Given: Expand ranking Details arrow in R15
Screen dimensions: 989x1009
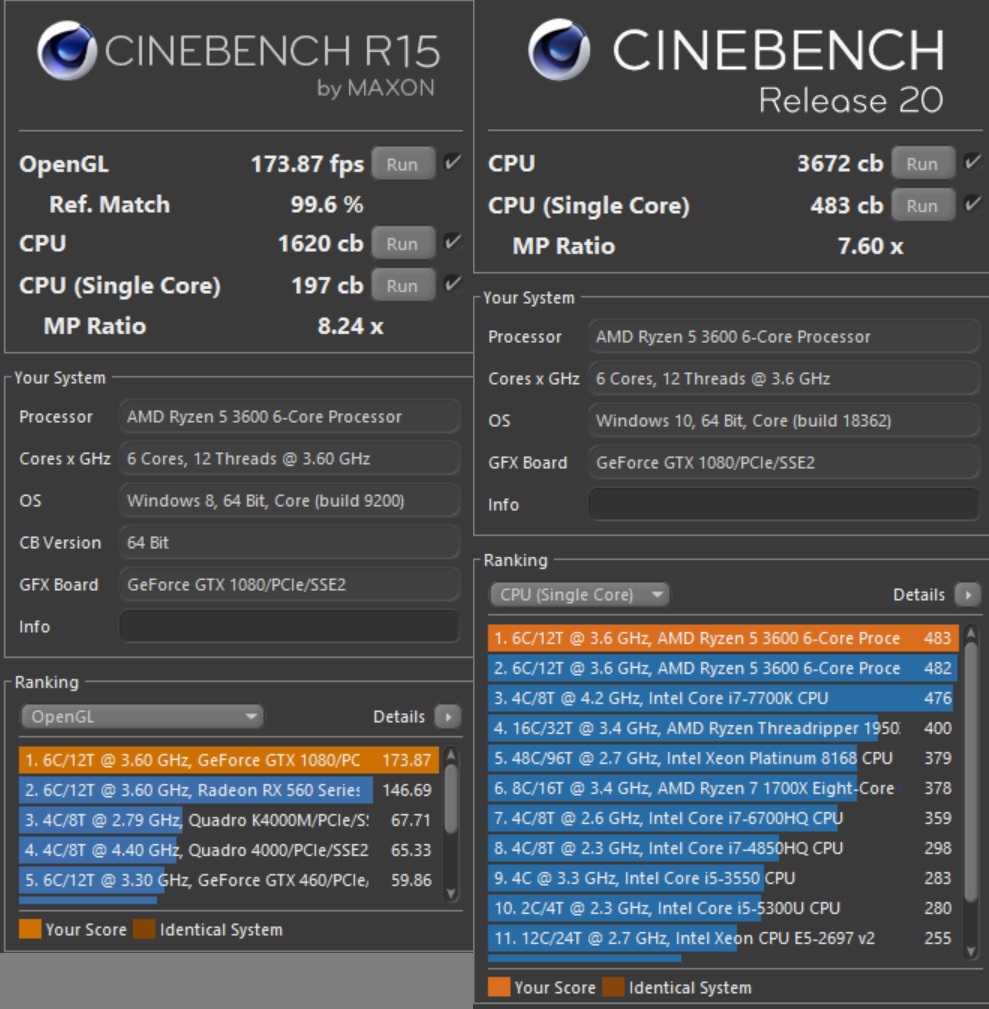Looking at the screenshot, I should click(448, 716).
